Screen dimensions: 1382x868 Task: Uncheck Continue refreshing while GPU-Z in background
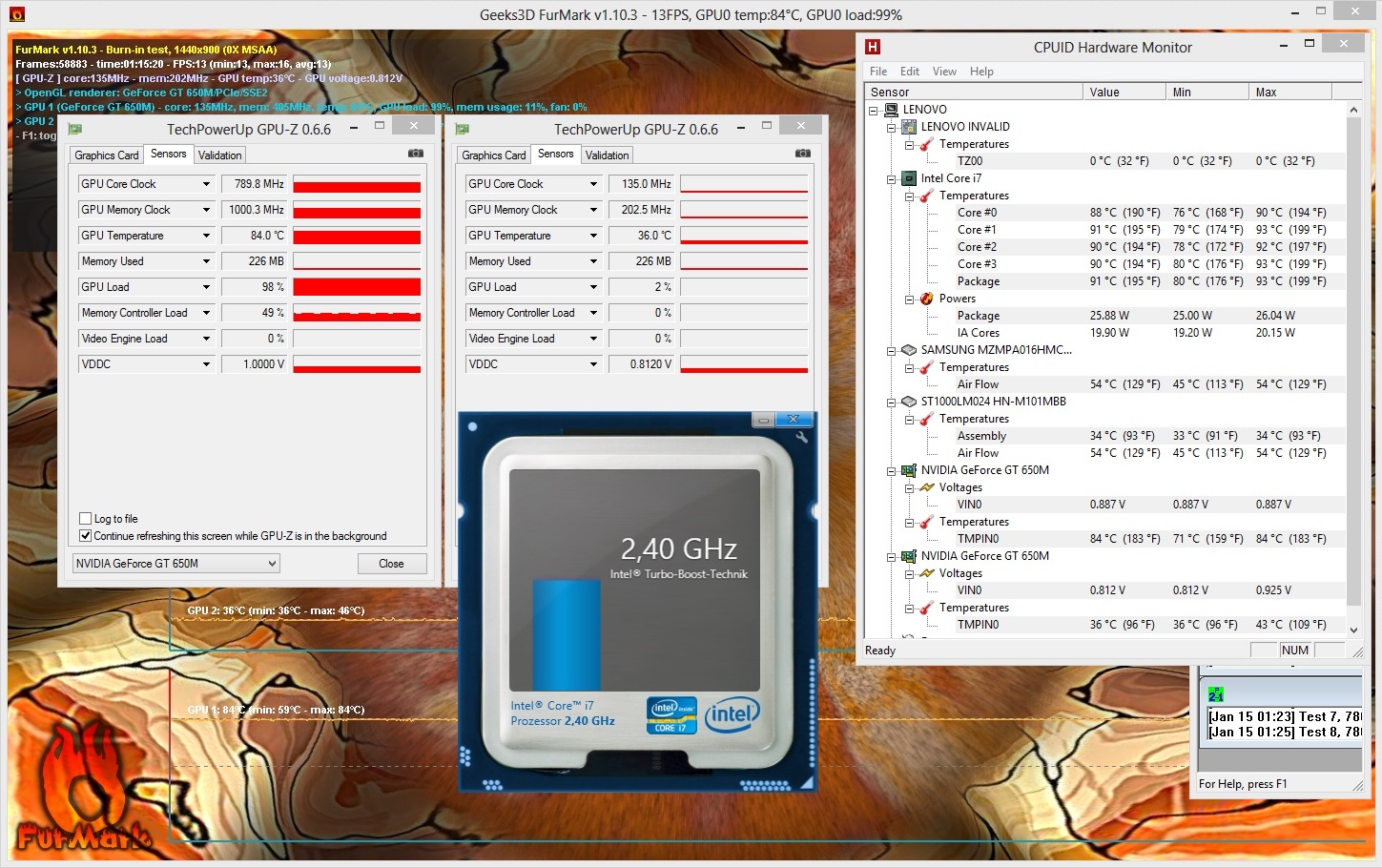86,536
